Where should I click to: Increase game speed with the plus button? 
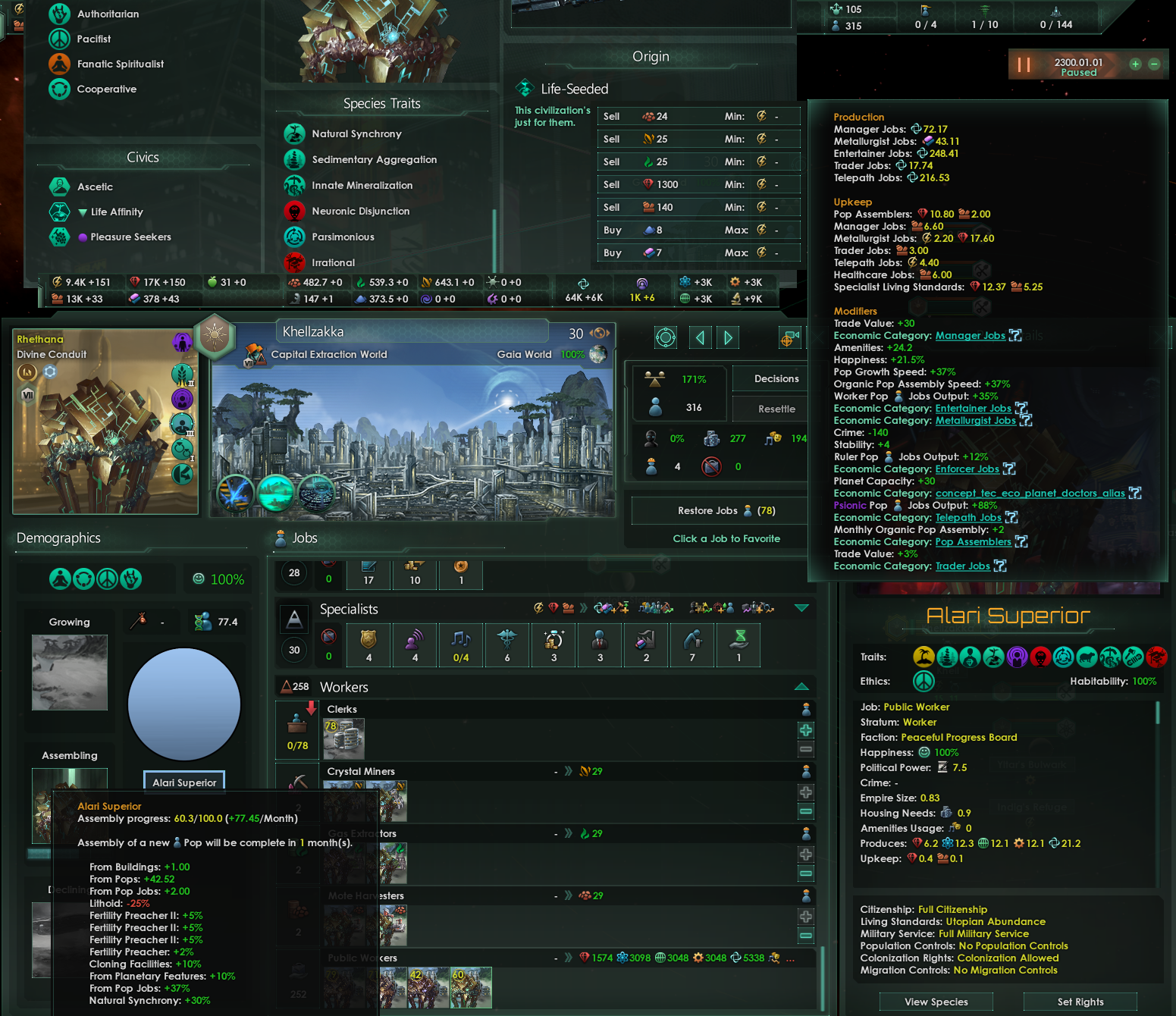pos(1135,64)
